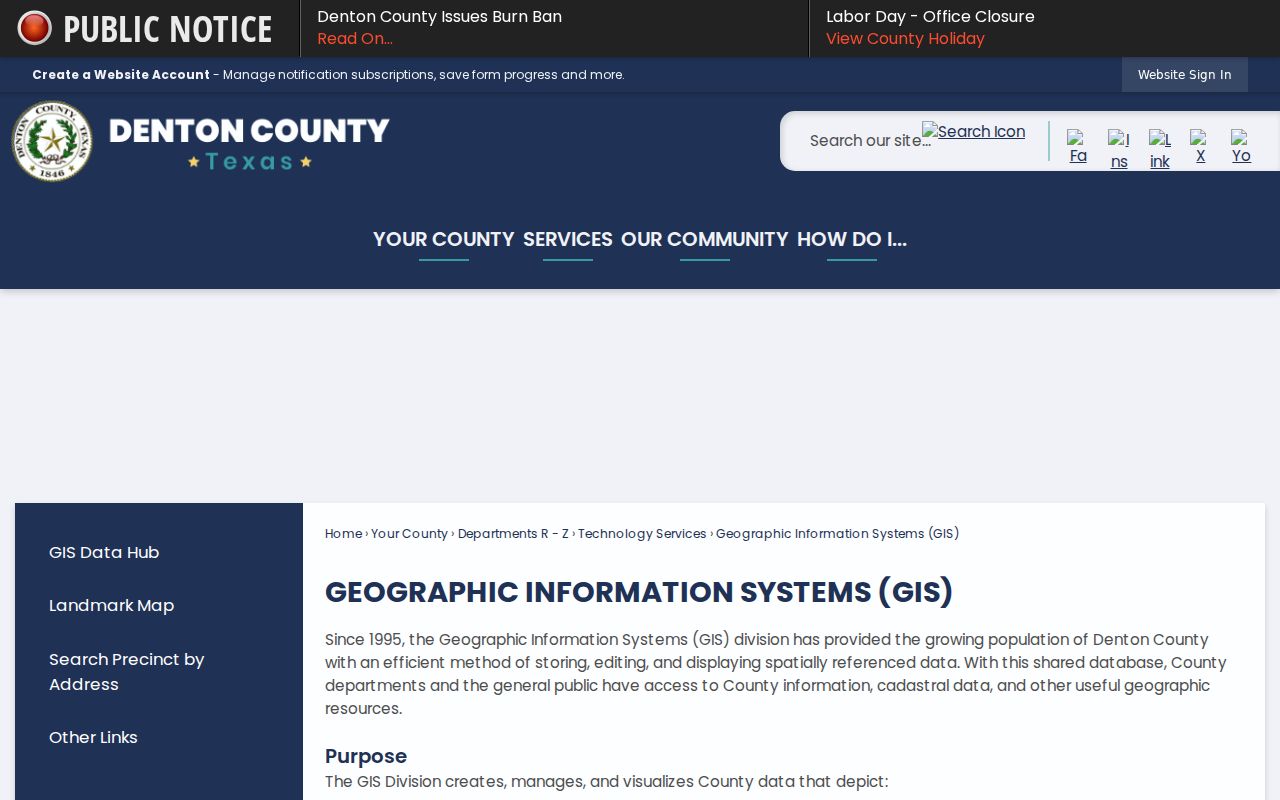This screenshot has width=1280, height=800.
Task: Click the Denton County Issues Burn Ban headline
Action: pyautogui.click(x=440, y=17)
